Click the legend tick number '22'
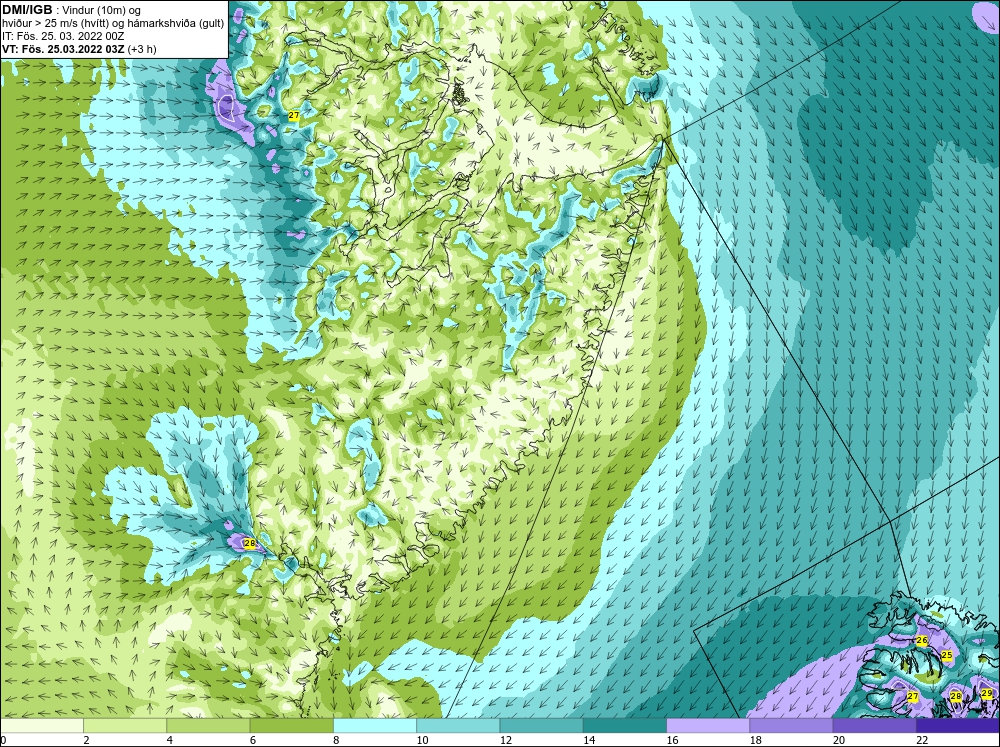The image size is (1000, 747). coord(922,740)
